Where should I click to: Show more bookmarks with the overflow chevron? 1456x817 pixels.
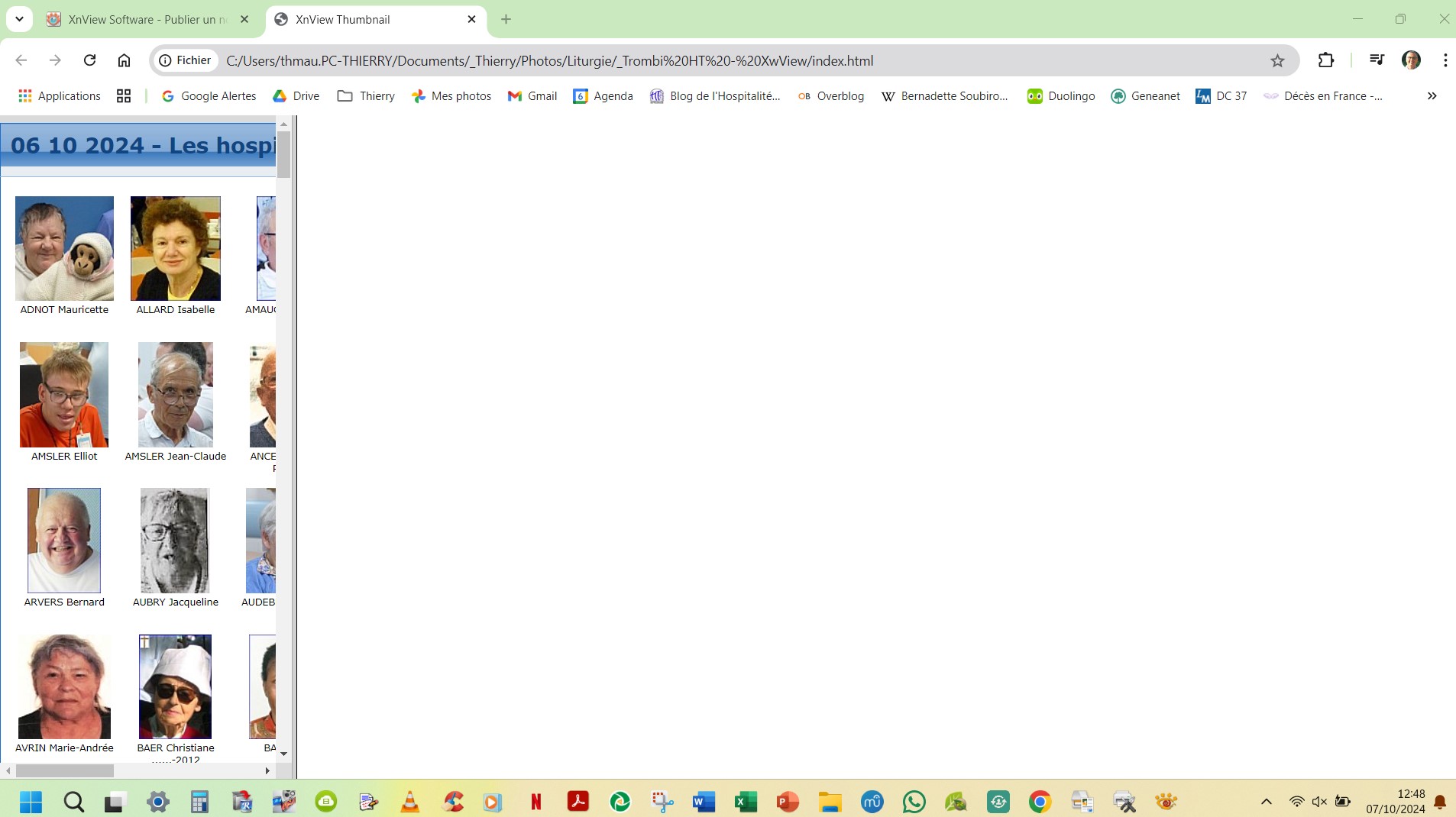tap(1432, 95)
